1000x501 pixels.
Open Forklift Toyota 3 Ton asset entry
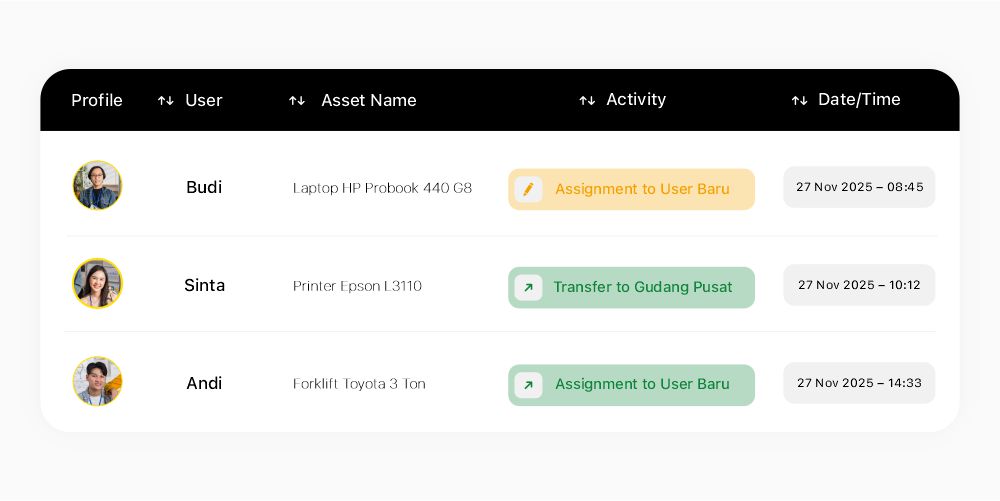pos(359,384)
